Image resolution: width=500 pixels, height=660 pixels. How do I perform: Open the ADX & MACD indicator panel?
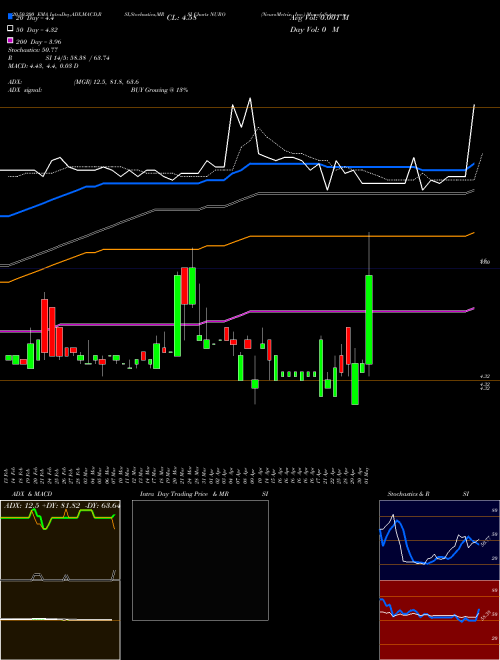click(x=60, y=580)
